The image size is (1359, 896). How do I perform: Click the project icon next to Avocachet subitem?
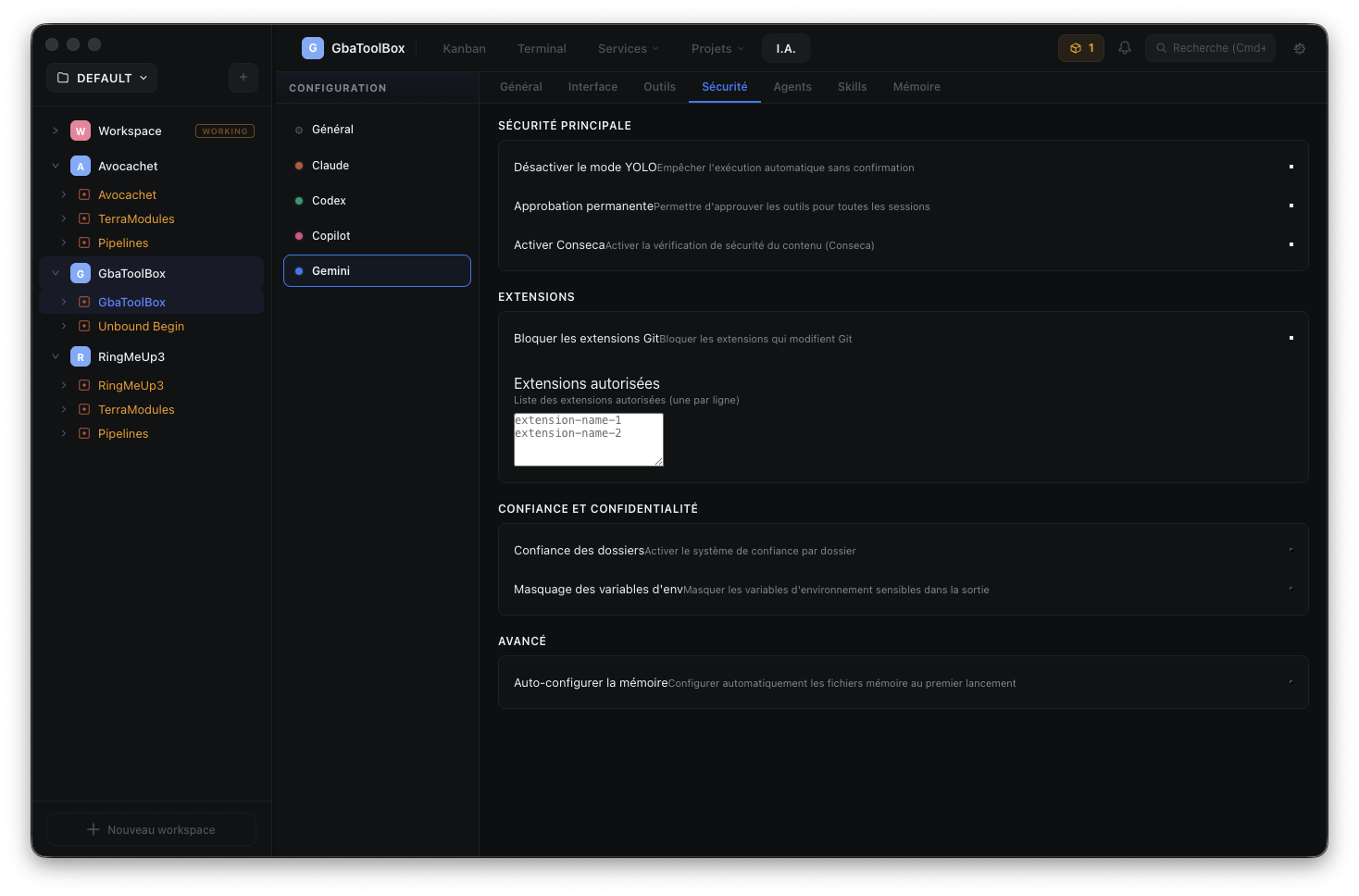(x=84, y=194)
